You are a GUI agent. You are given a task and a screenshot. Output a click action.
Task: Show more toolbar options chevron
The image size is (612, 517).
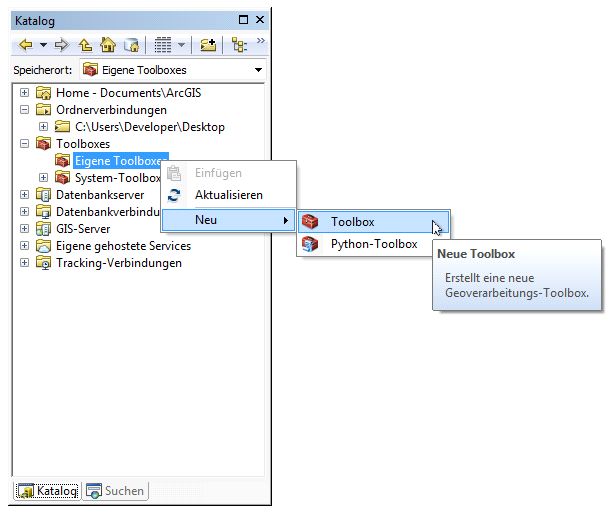pos(261,42)
